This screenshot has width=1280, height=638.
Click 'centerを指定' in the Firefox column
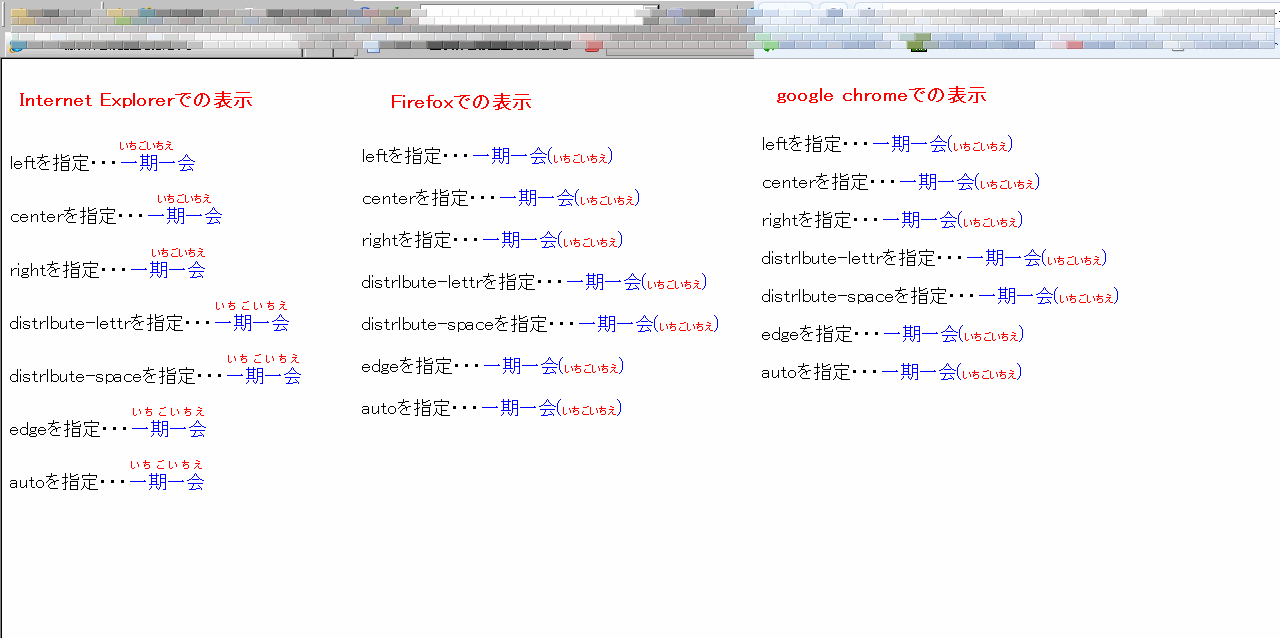coord(416,198)
